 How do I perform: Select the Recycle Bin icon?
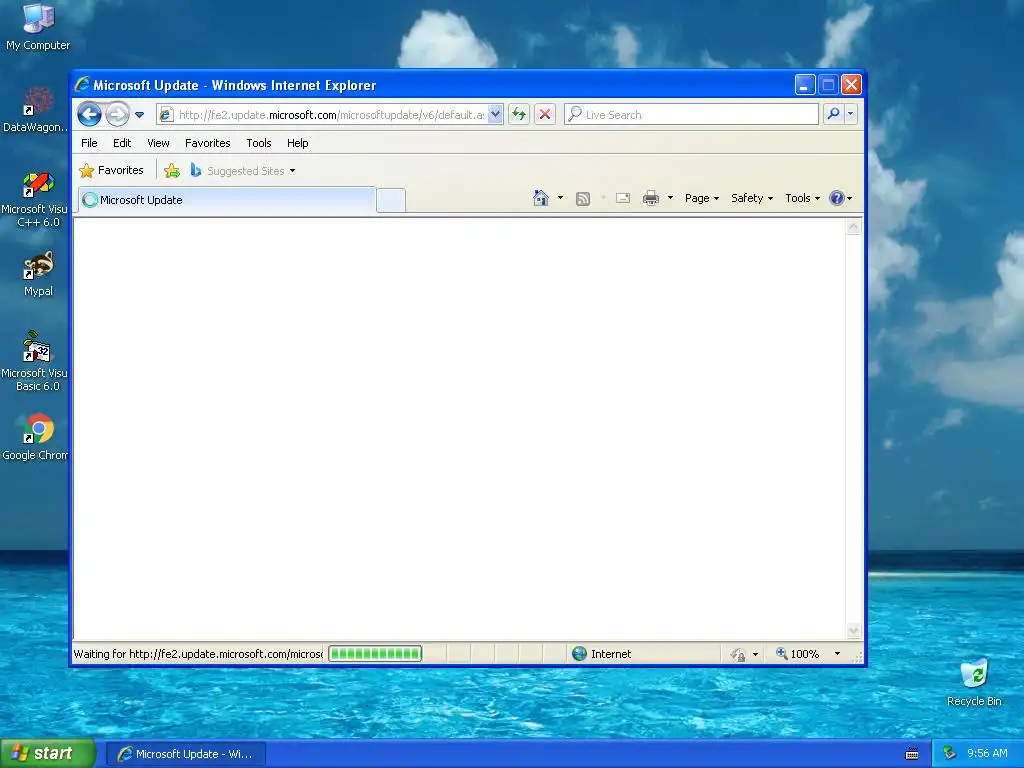[x=974, y=683]
